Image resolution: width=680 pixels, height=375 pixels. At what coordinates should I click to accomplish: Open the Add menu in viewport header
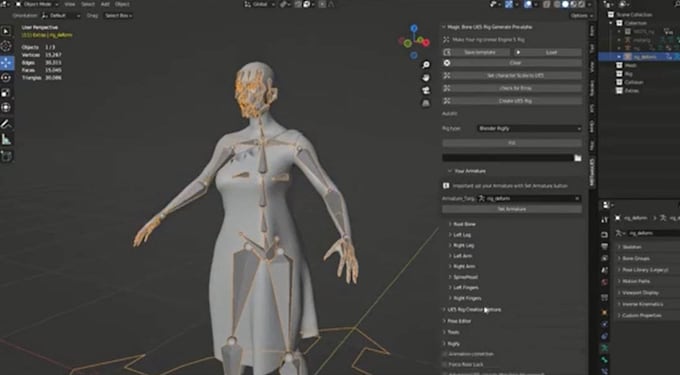tap(105, 4)
